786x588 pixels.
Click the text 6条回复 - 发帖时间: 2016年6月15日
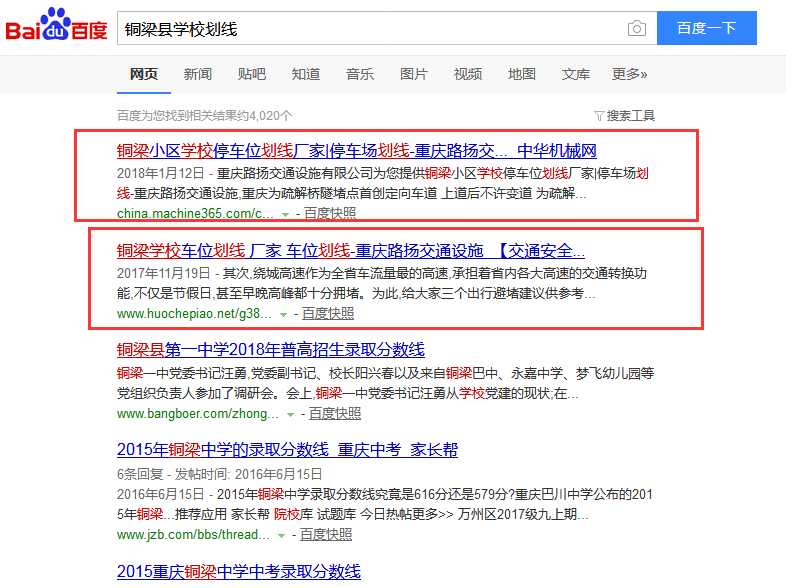[x=220, y=474]
